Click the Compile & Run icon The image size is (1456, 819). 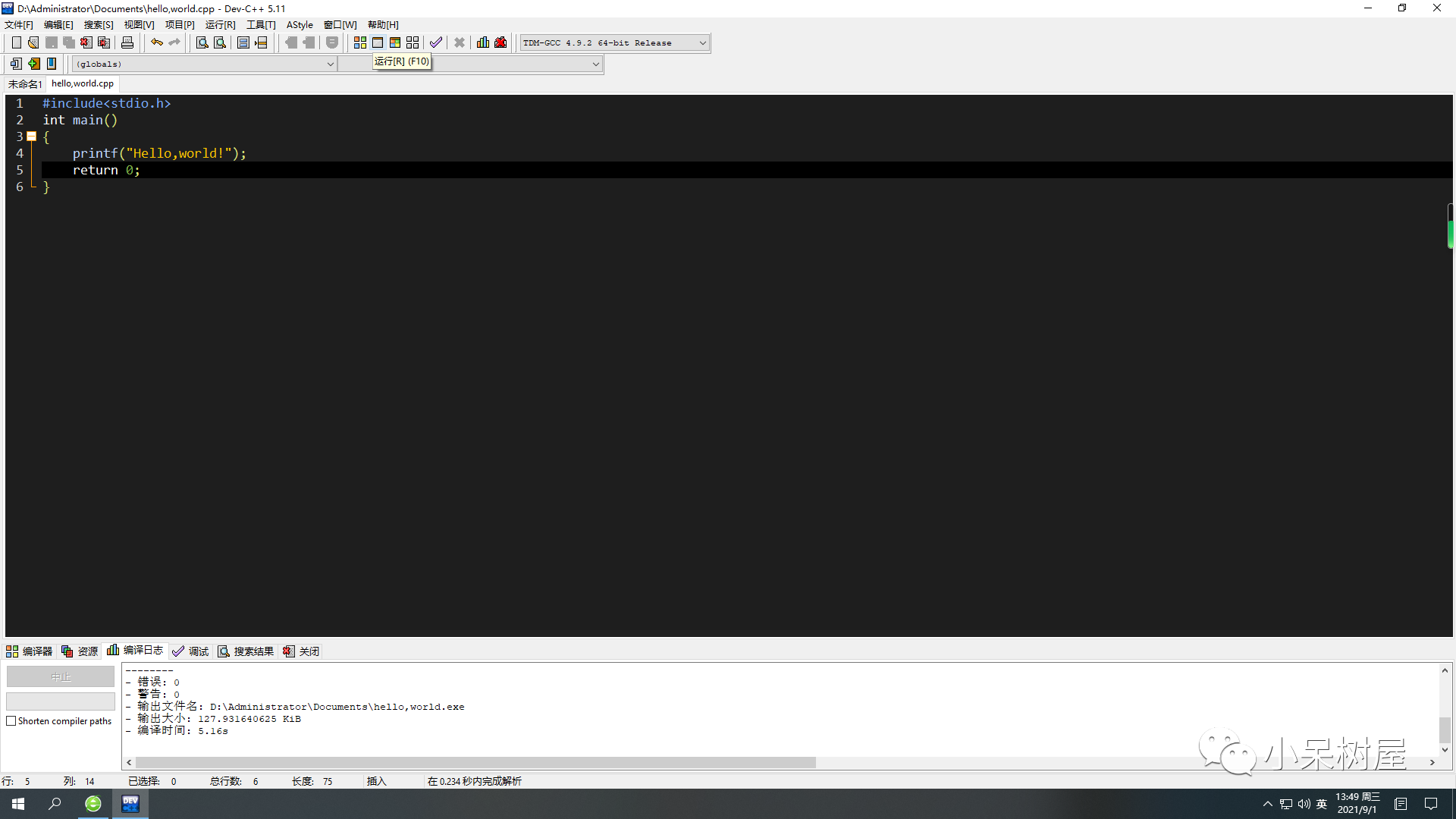(395, 42)
